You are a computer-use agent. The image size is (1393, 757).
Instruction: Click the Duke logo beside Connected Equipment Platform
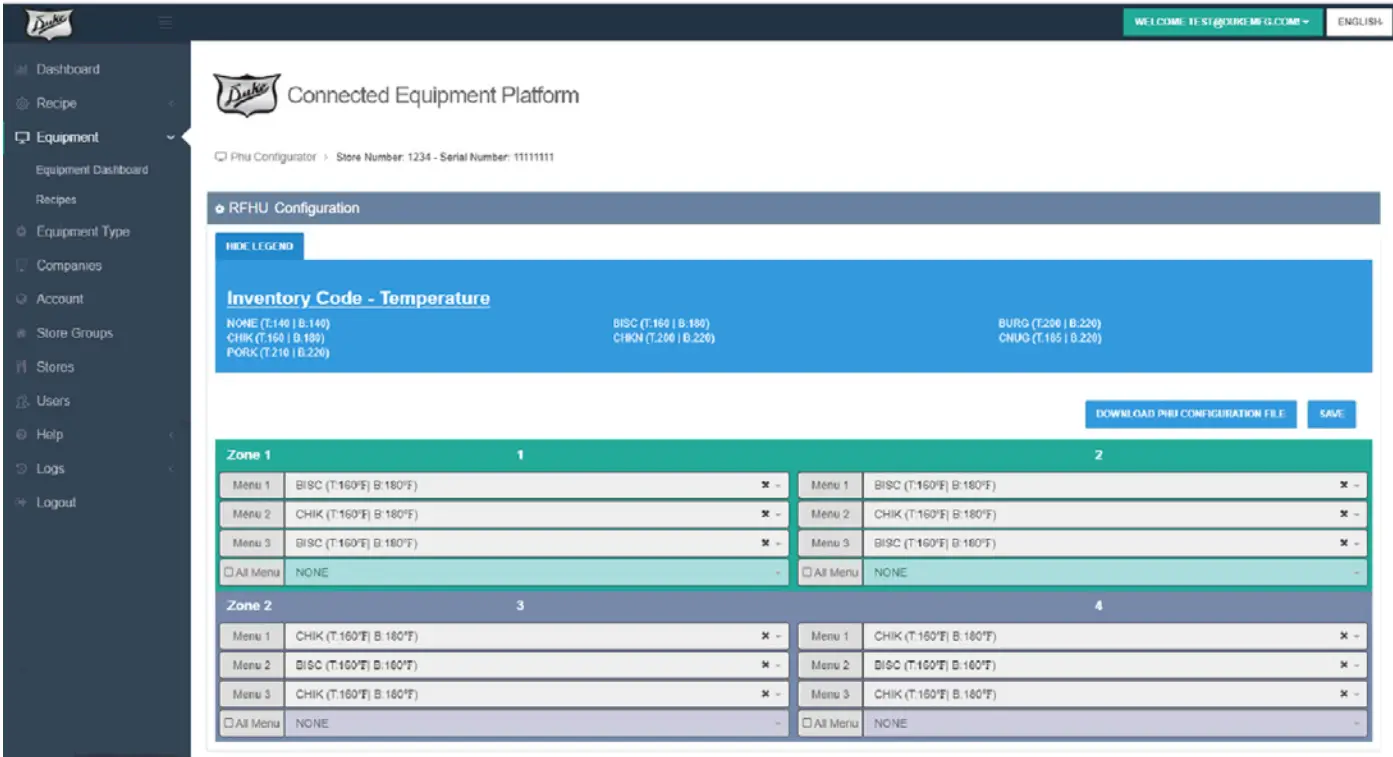(247, 95)
